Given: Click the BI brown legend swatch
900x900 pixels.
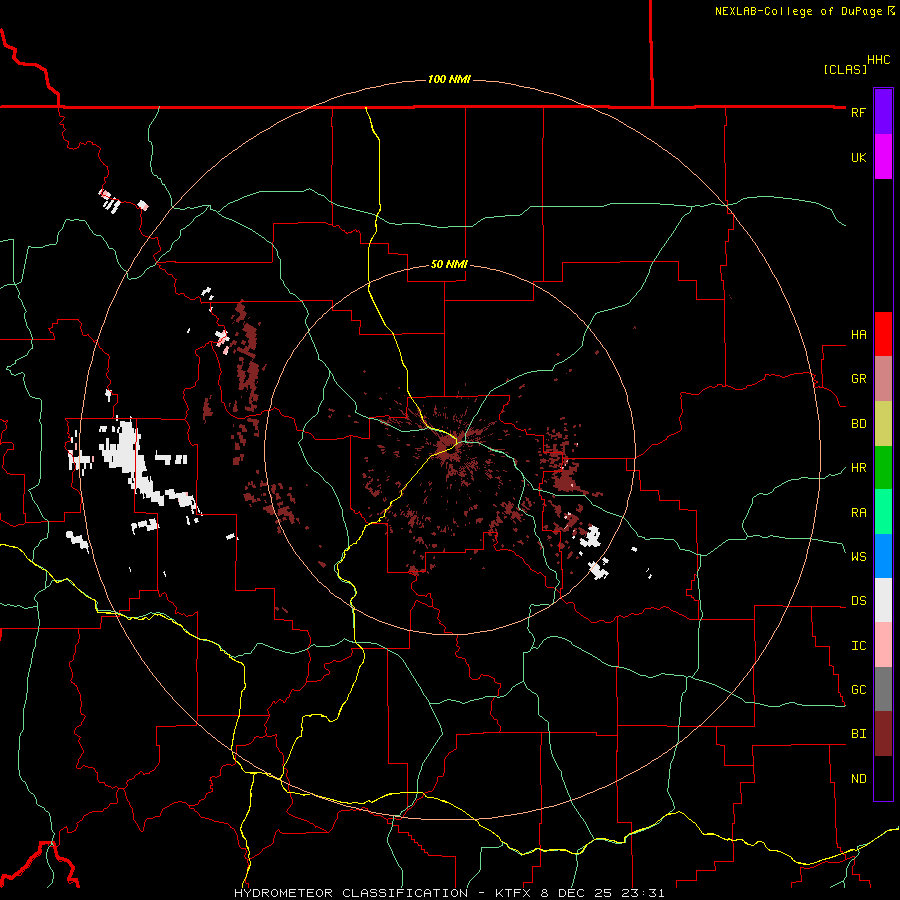Looking at the screenshot, I should click(x=883, y=734).
